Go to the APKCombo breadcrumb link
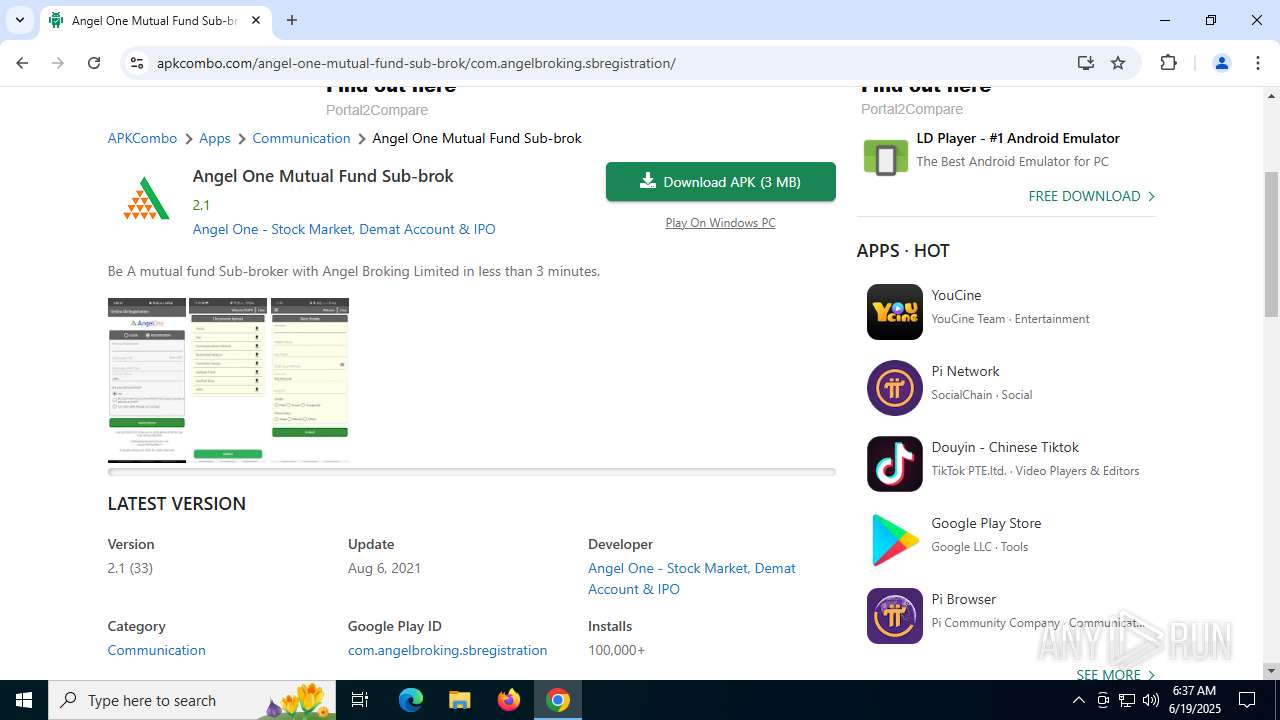The height and width of the screenshot is (720, 1280). coord(142,138)
